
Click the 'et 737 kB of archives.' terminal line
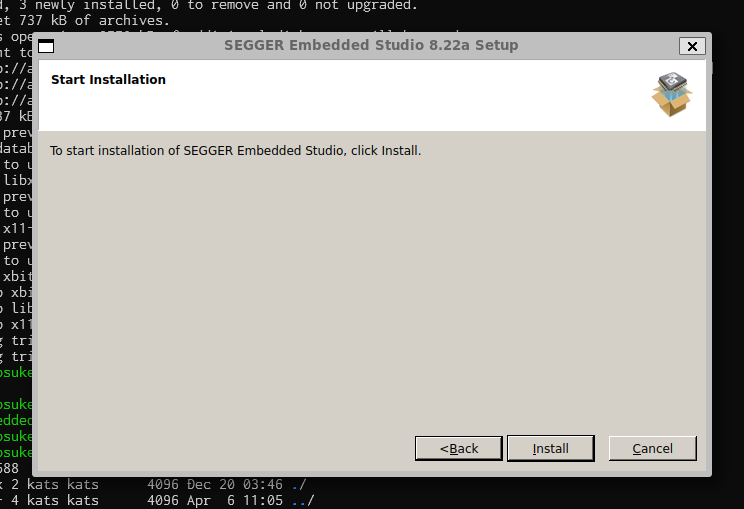coord(84,20)
